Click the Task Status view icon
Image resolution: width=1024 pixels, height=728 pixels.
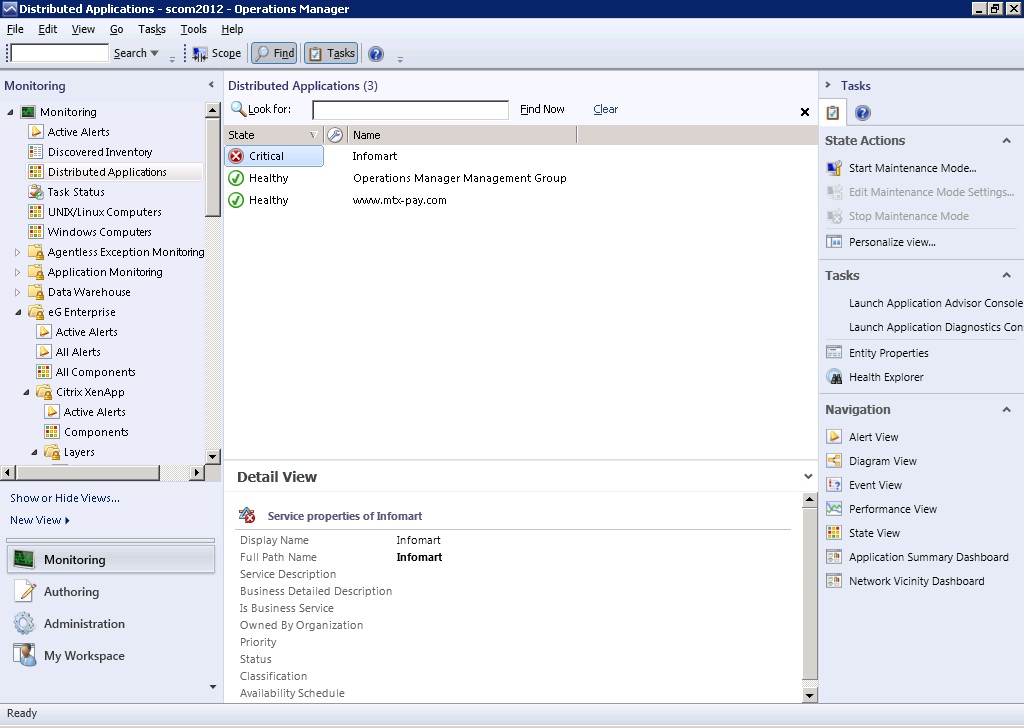click(x=36, y=192)
